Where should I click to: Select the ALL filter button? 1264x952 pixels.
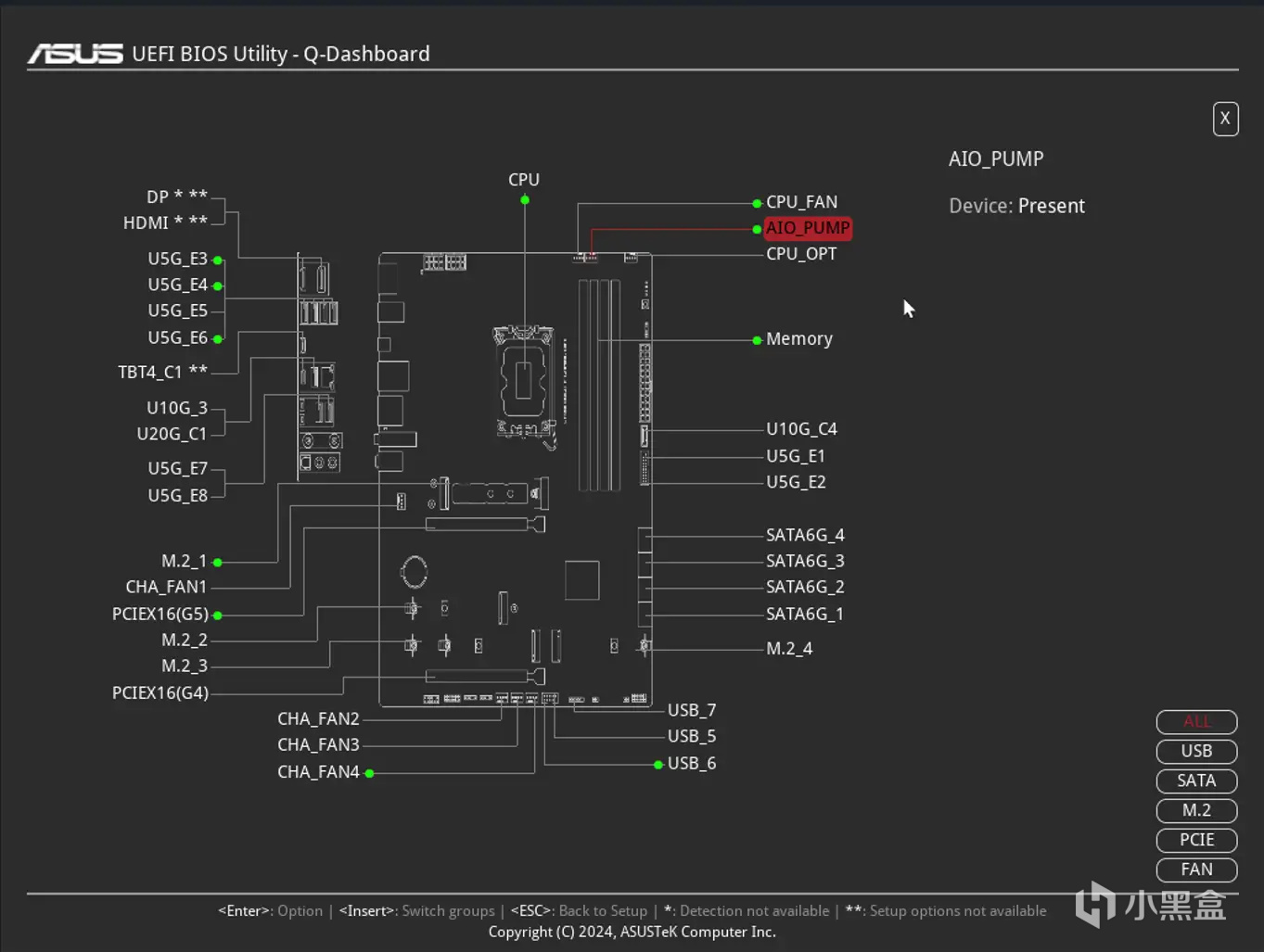tap(1196, 721)
